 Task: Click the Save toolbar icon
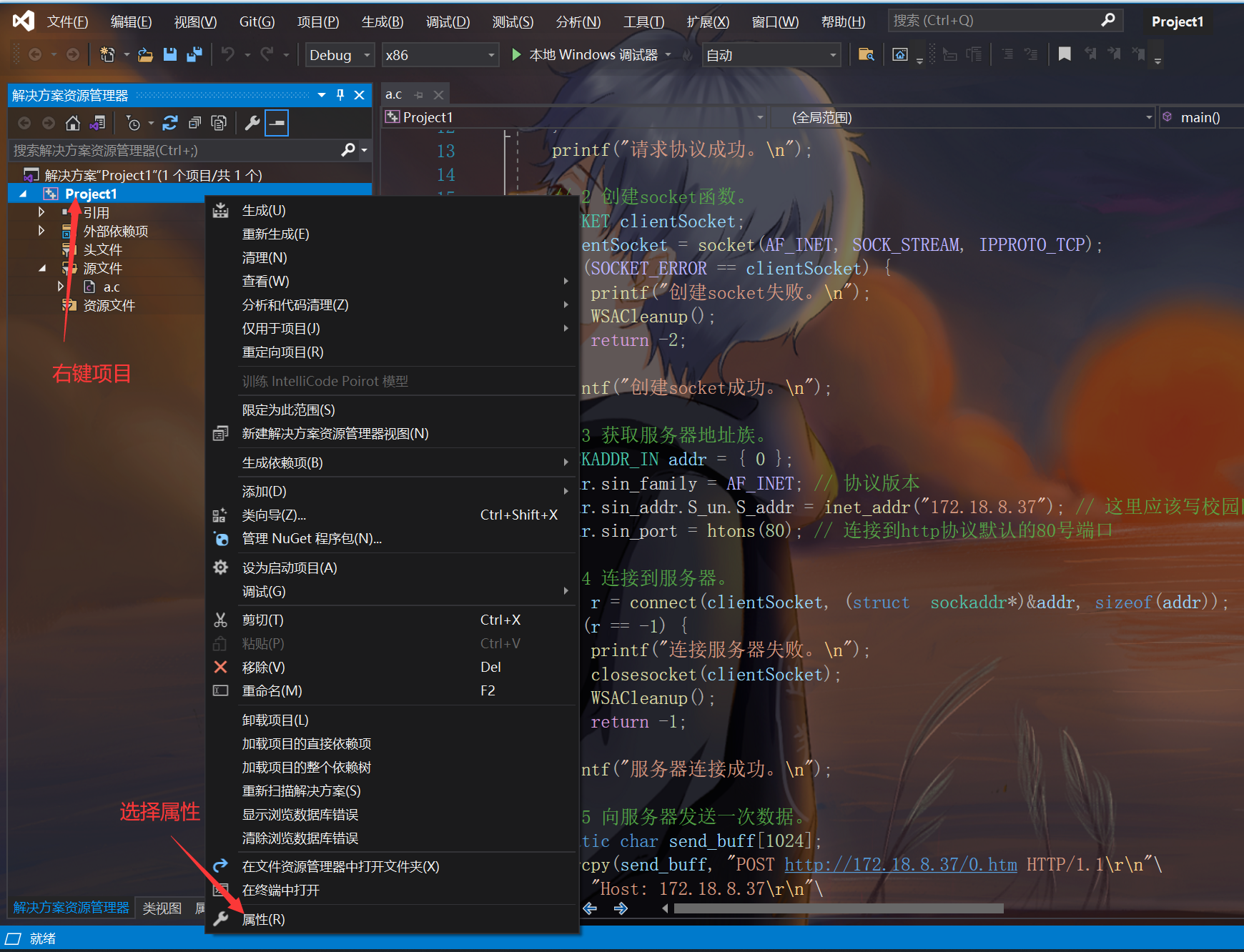[x=170, y=54]
